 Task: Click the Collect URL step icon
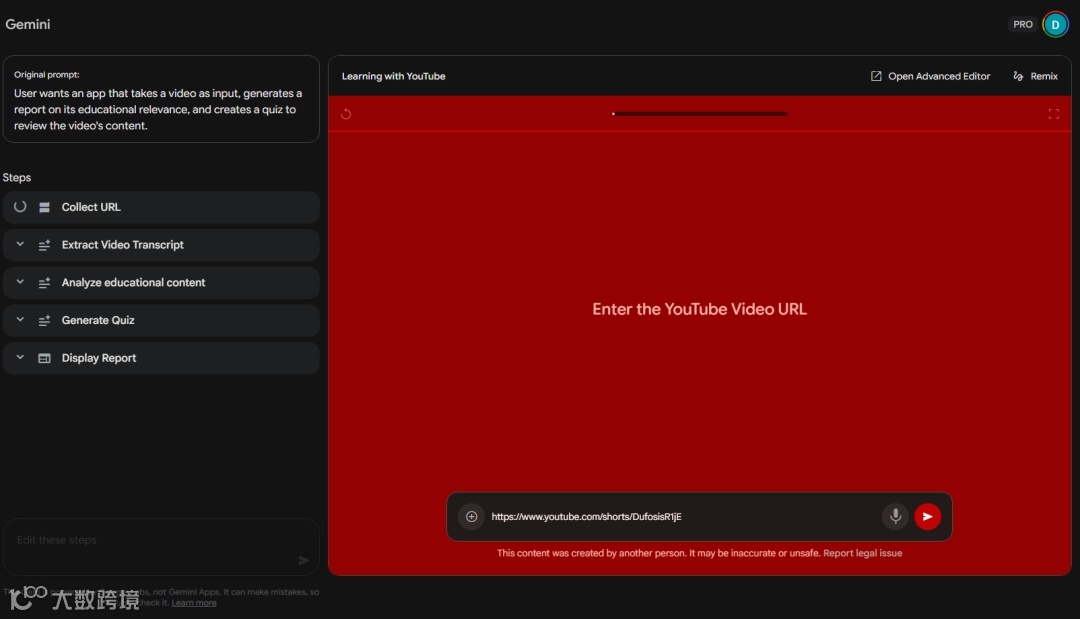pyautogui.click(x=44, y=207)
